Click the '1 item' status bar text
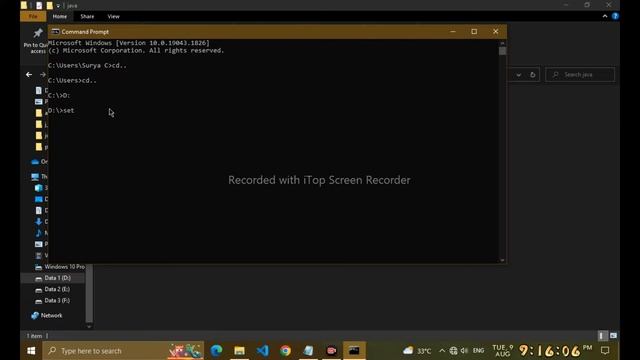This screenshot has height=360, width=640. [34, 336]
